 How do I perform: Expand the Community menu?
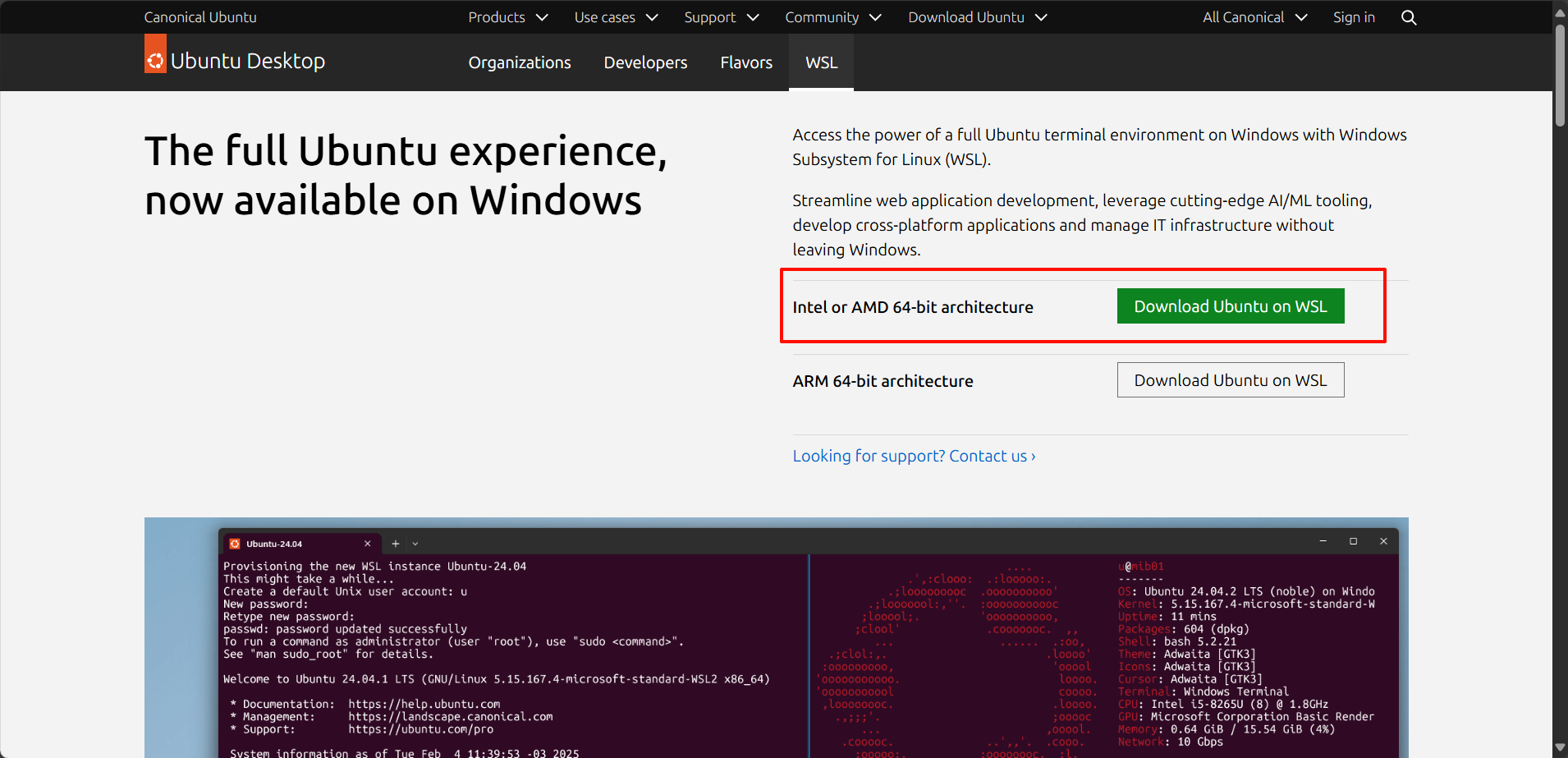click(832, 17)
